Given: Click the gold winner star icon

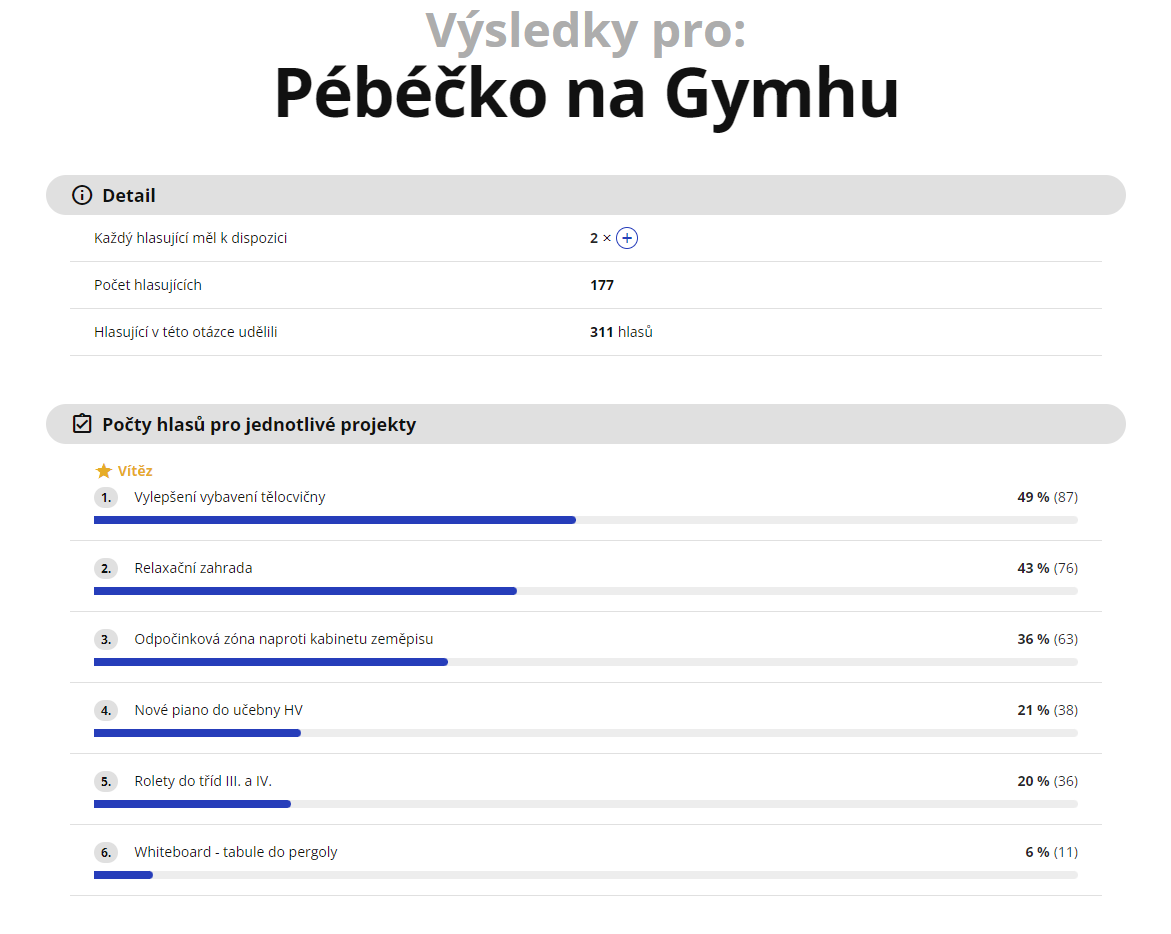Looking at the screenshot, I should tap(103, 471).
